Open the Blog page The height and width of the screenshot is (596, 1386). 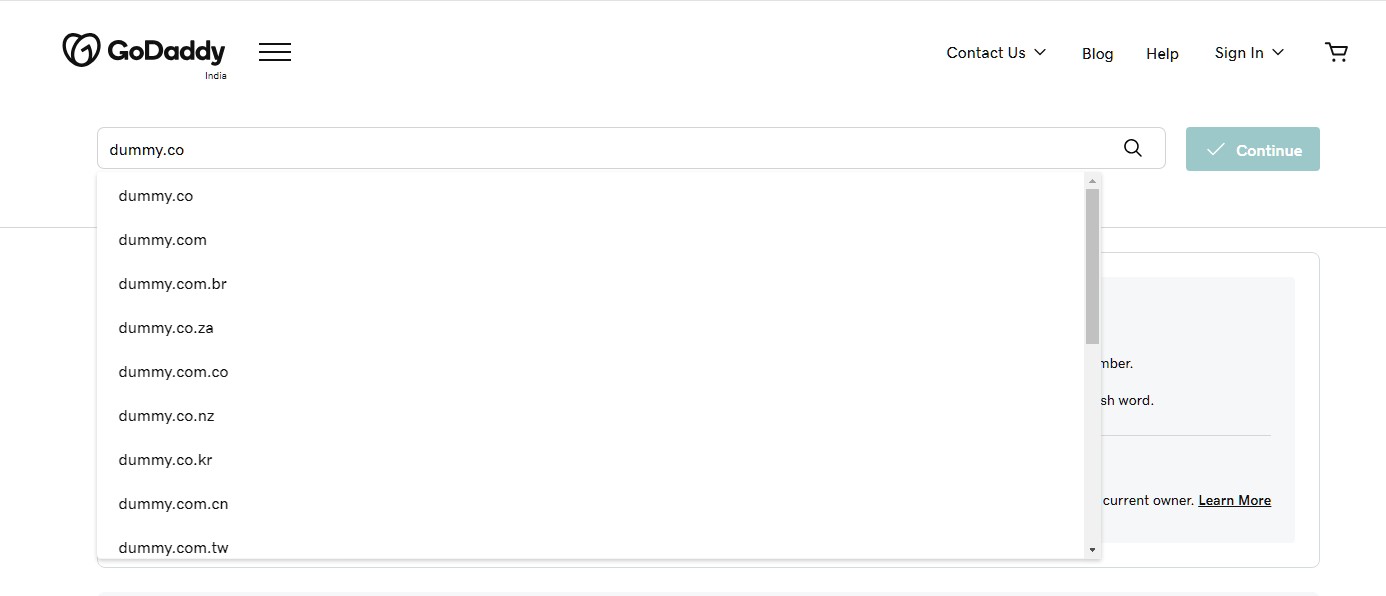(x=1097, y=54)
